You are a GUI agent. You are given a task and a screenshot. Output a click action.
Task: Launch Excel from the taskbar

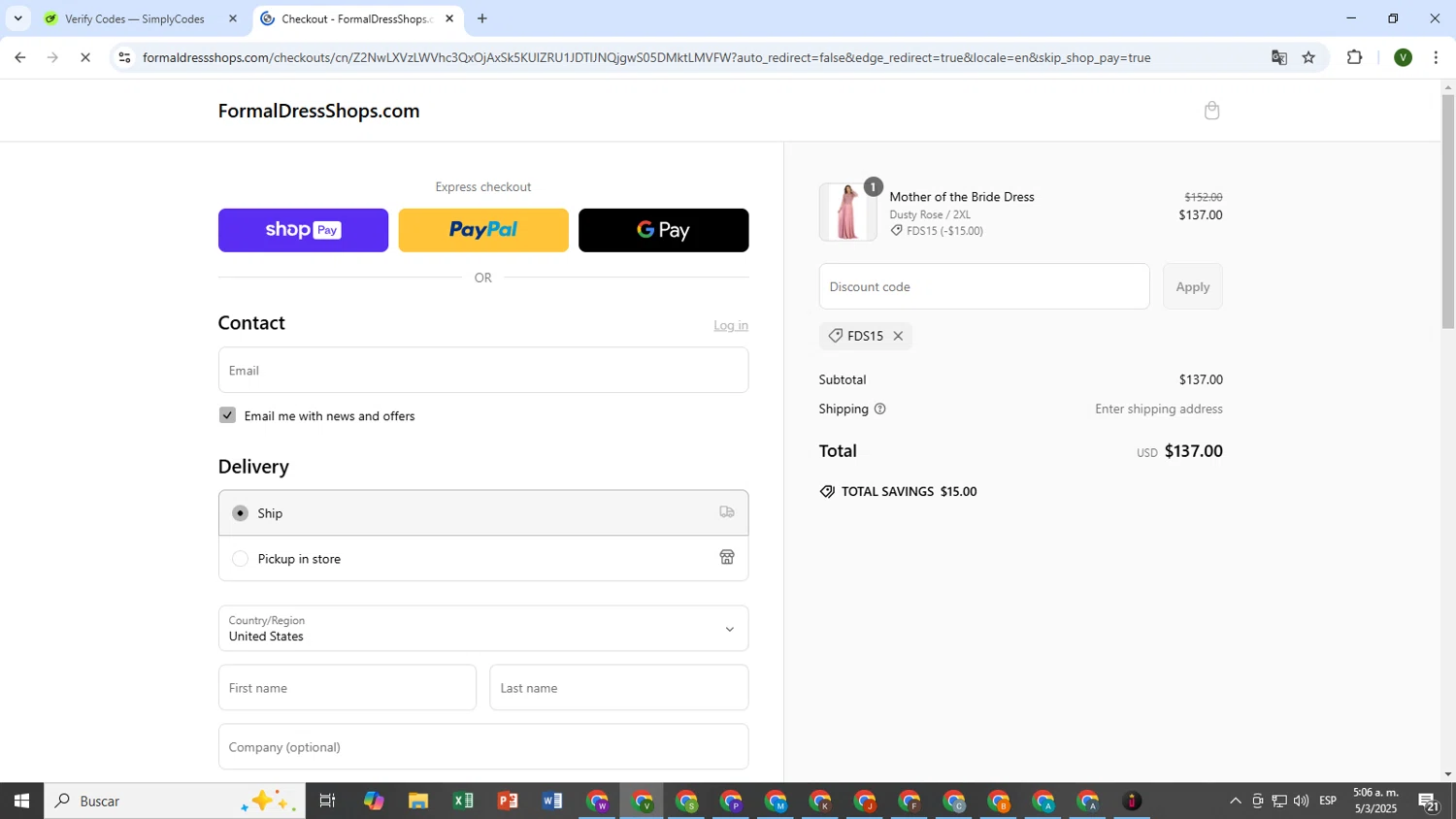pos(463,801)
